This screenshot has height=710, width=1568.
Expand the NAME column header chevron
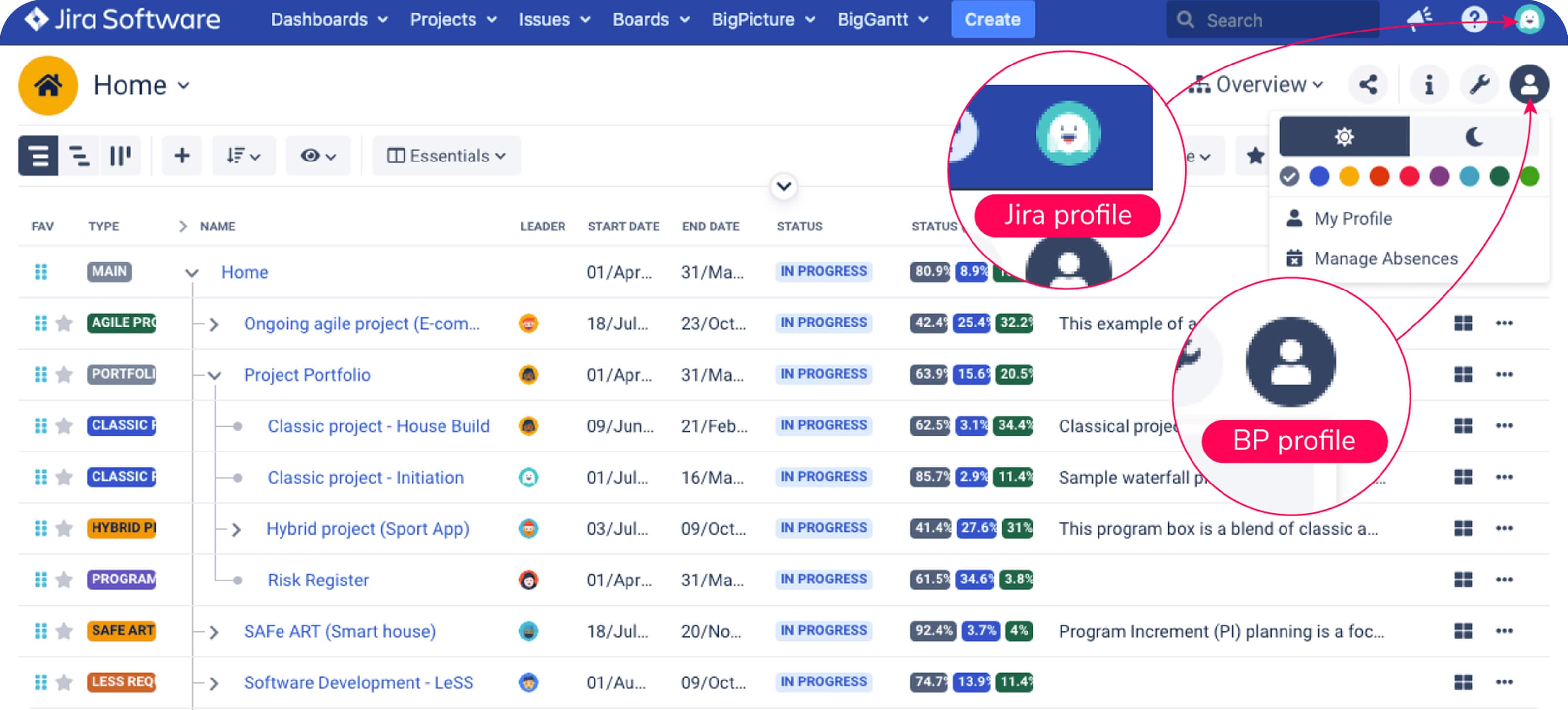(x=182, y=226)
